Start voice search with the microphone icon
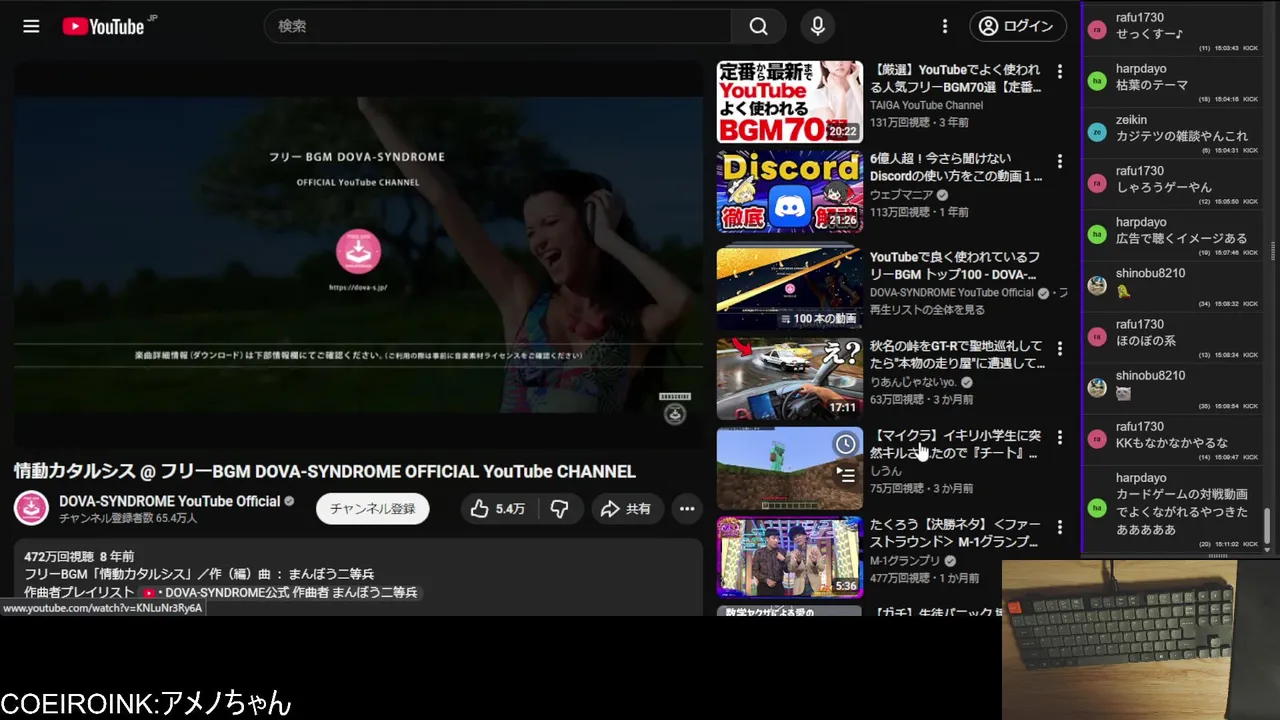The width and height of the screenshot is (1280, 720). pyautogui.click(x=818, y=26)
